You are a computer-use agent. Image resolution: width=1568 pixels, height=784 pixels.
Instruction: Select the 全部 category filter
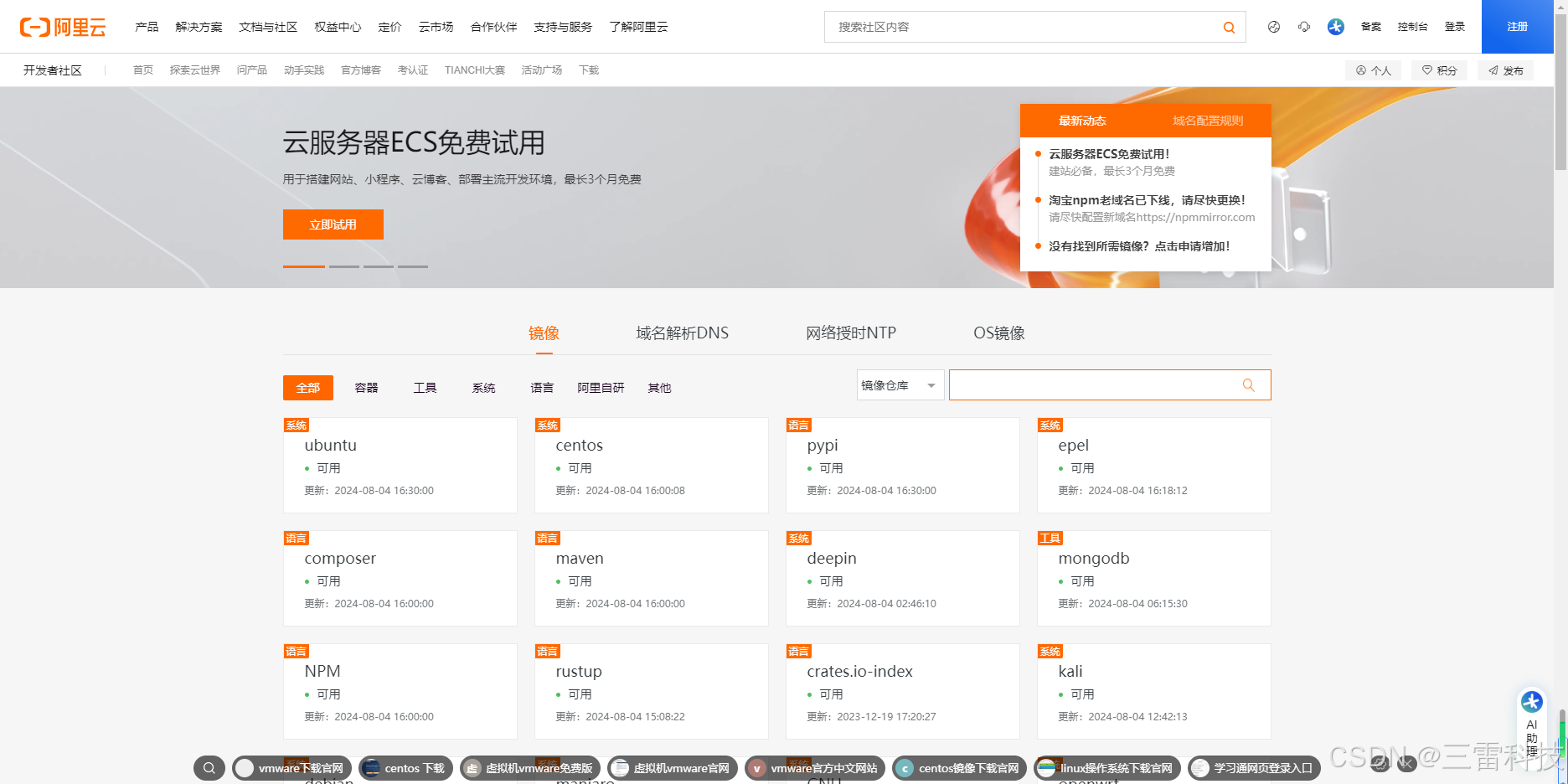308,388
